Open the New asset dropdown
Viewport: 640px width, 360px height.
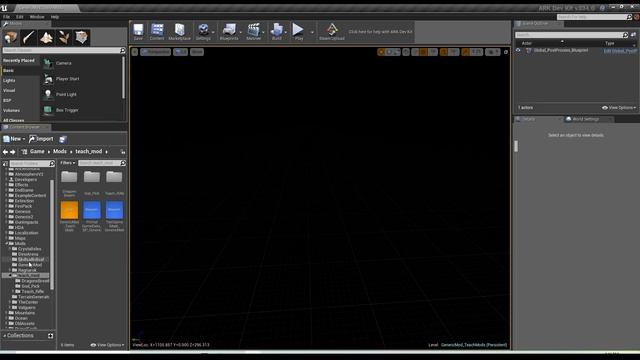pos(14,139)
